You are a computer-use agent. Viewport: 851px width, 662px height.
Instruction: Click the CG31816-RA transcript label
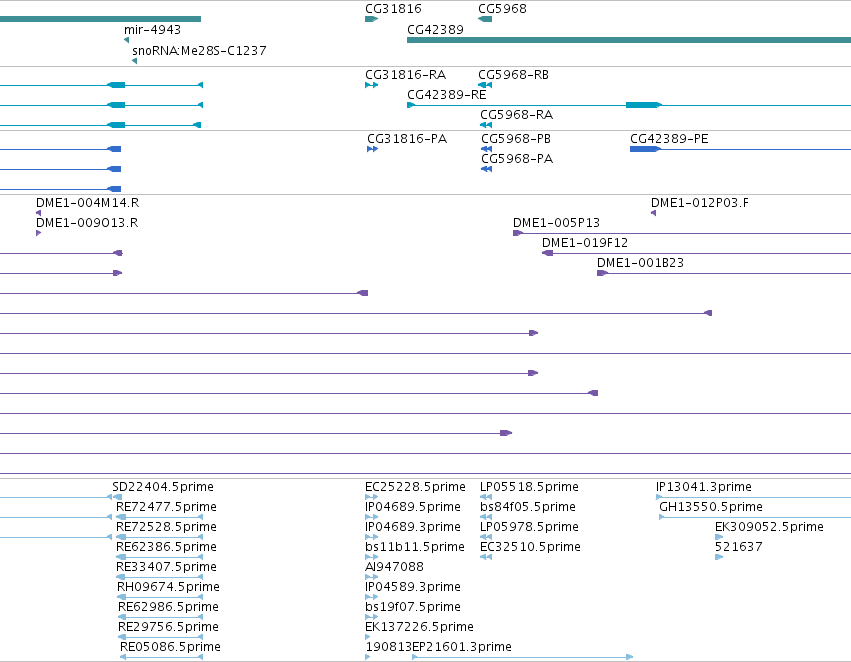point(405,75)
